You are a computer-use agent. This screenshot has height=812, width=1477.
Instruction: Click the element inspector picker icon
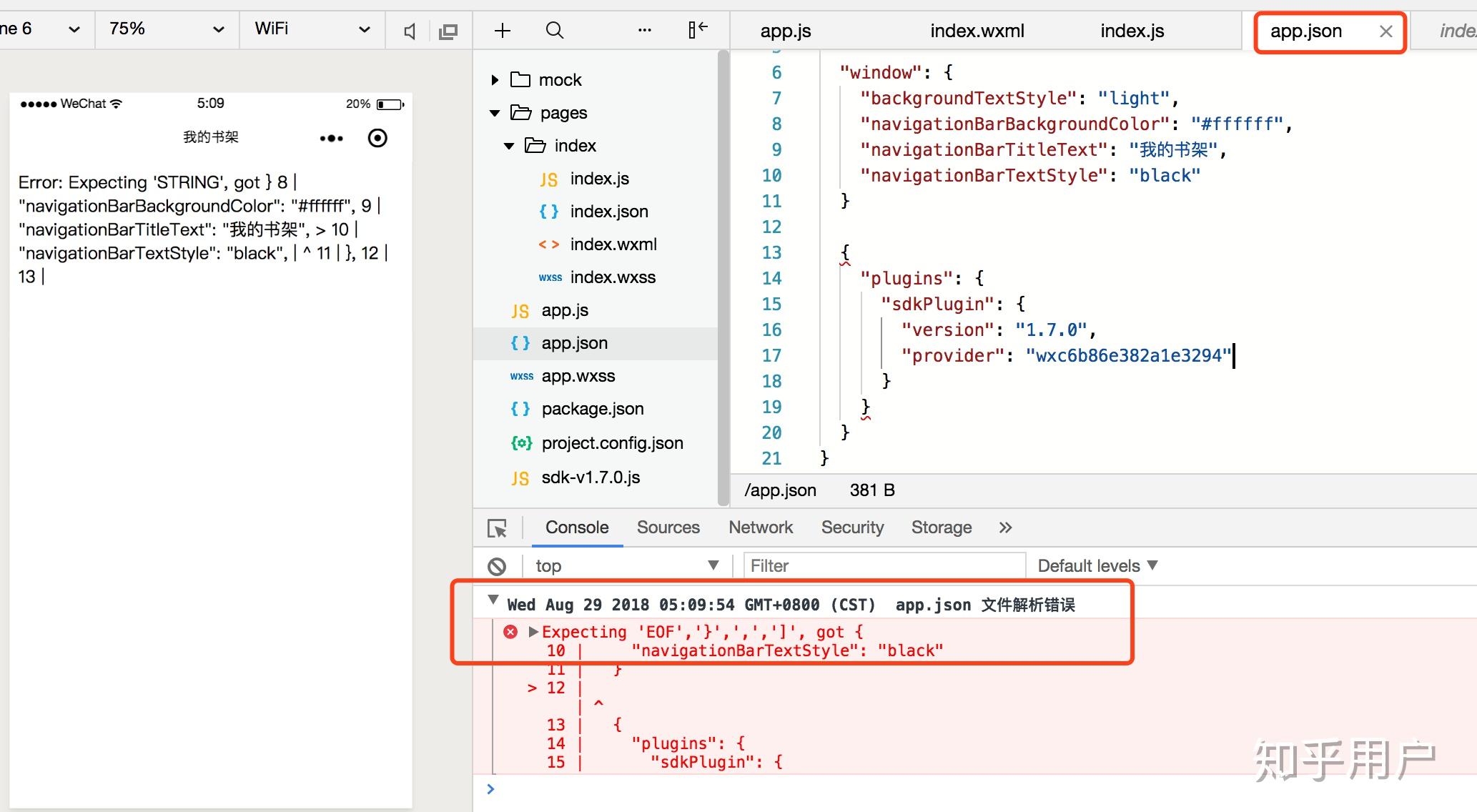pos(497,528)
